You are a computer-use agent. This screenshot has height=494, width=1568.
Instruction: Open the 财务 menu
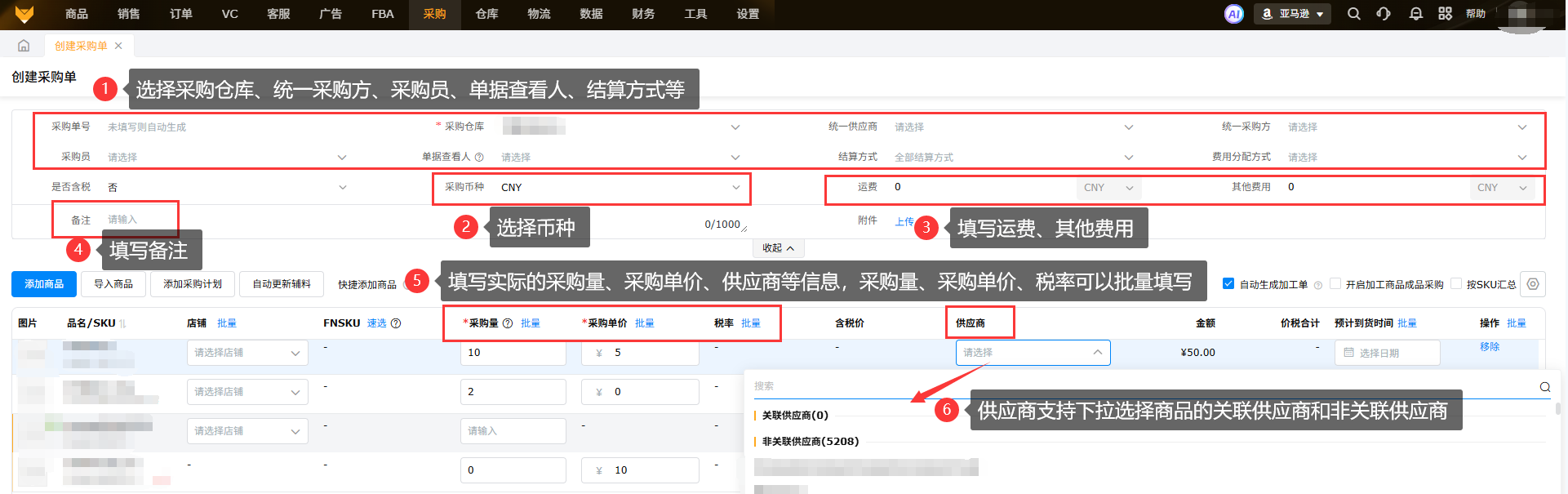point(643,14)
